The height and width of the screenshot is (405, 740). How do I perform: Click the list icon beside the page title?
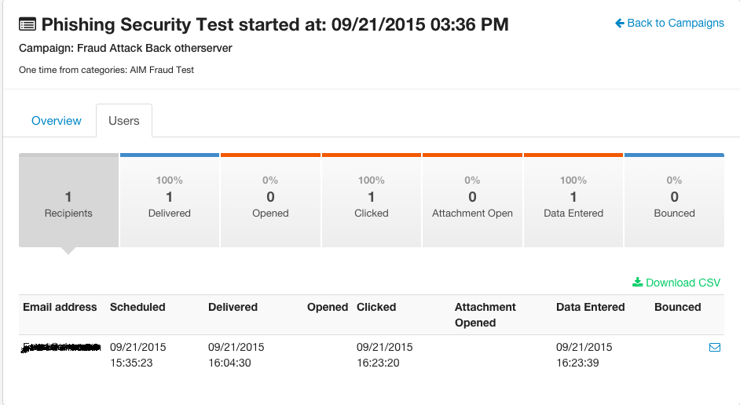pyautogui.click(x=28, y=24)
